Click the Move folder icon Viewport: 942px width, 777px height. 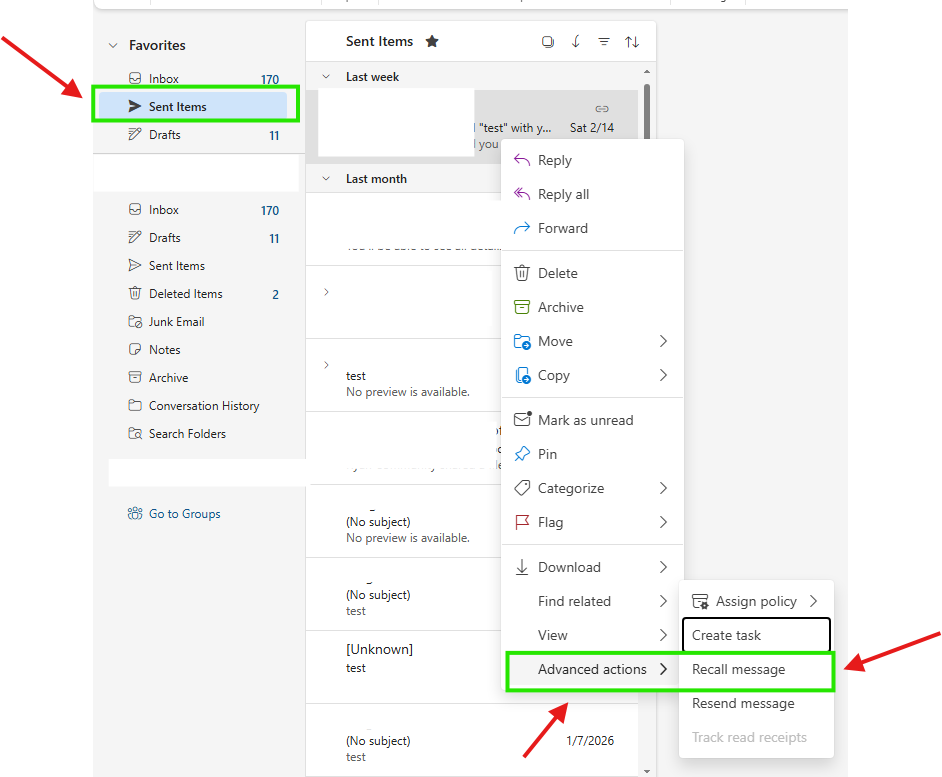click(x=522, y=342)
